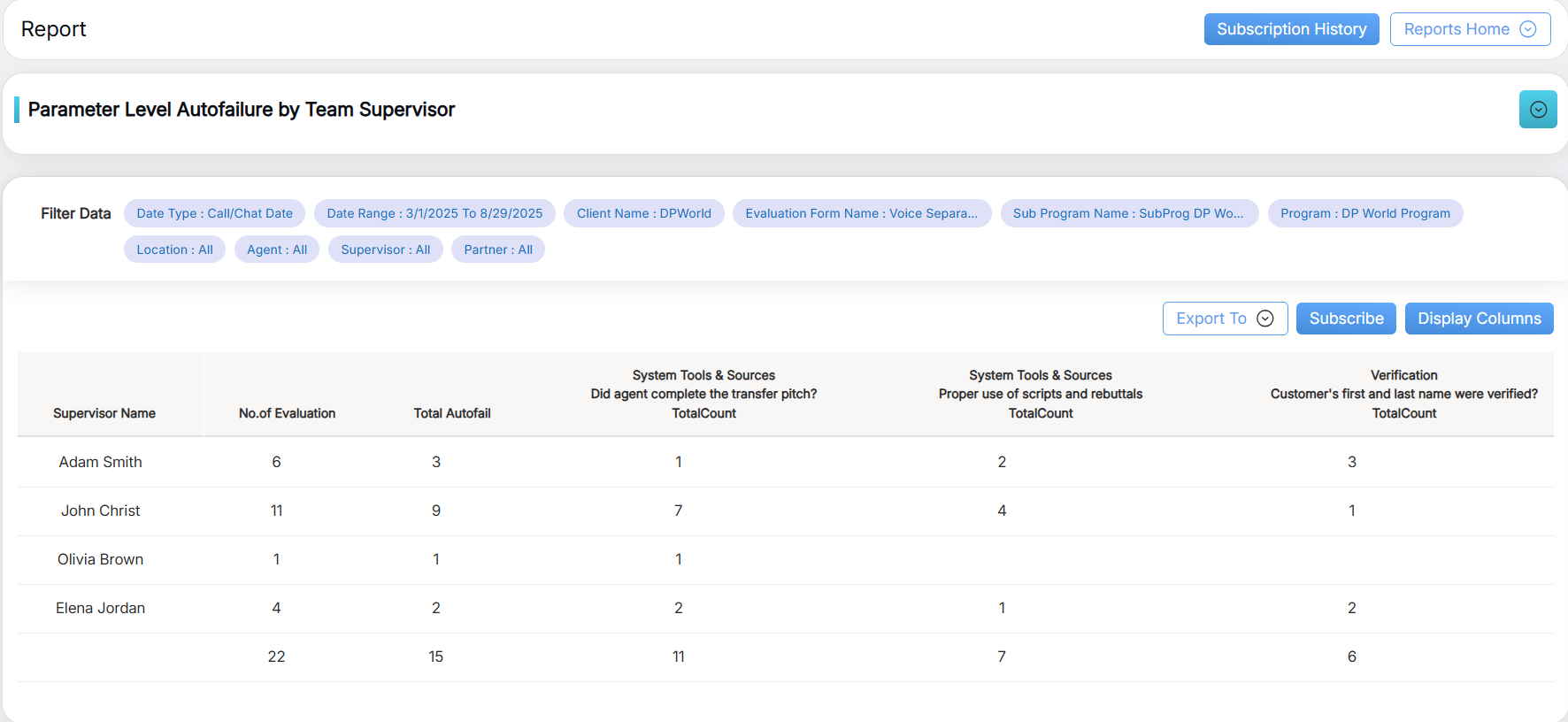
Task: Click the Total Autofail column header
Action: 451,413
